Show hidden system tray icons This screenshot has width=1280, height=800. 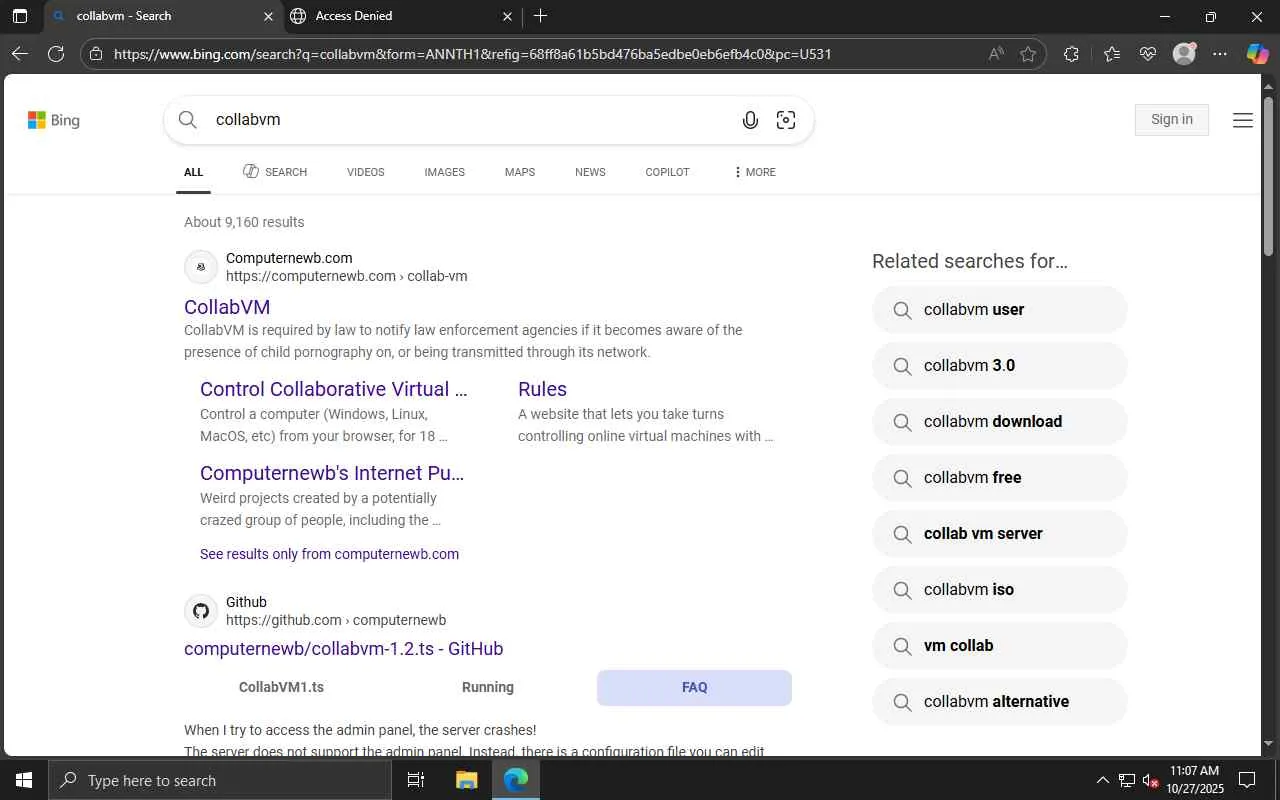[1103, 780]
